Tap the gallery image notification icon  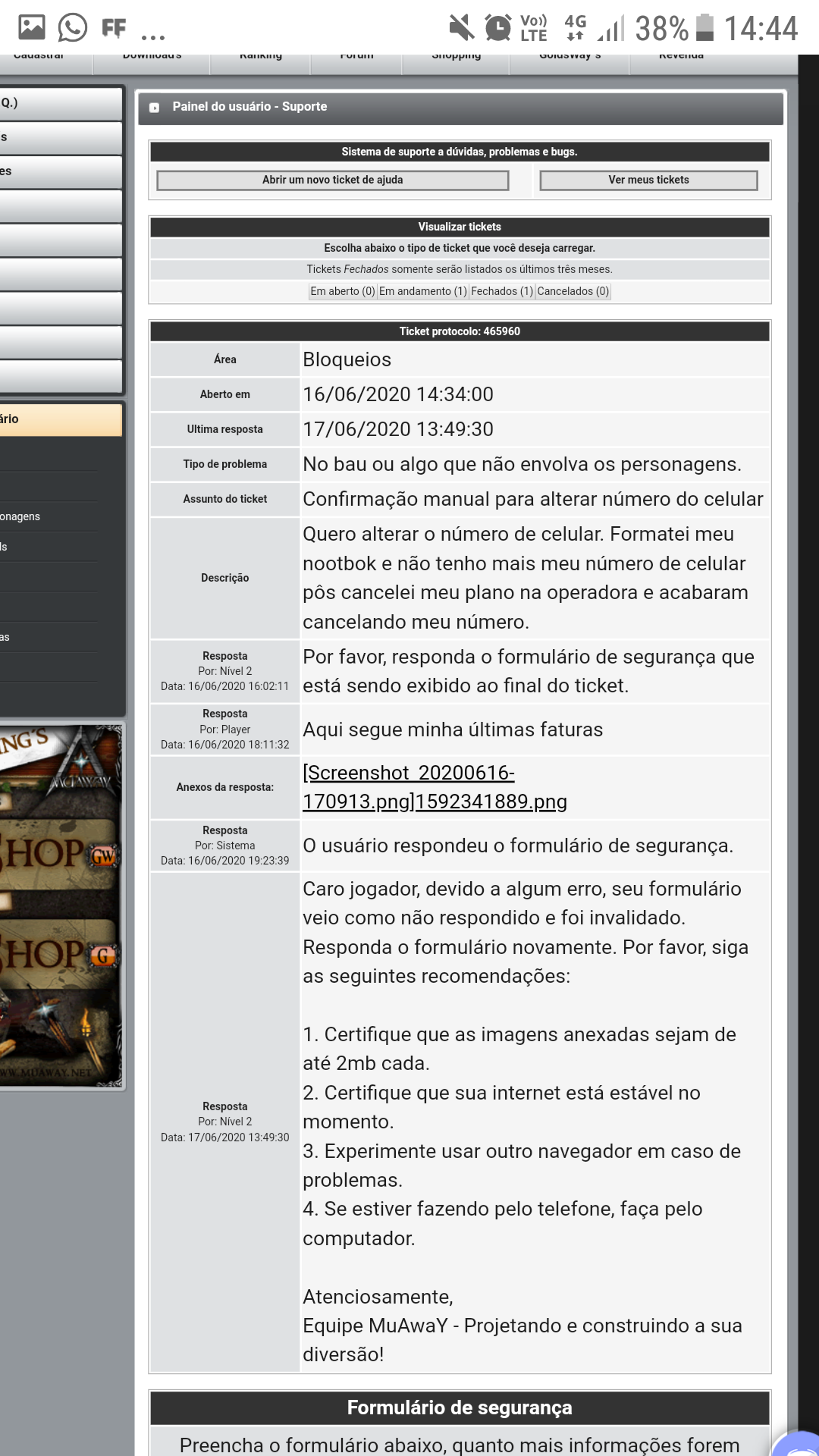coord(32,28)
